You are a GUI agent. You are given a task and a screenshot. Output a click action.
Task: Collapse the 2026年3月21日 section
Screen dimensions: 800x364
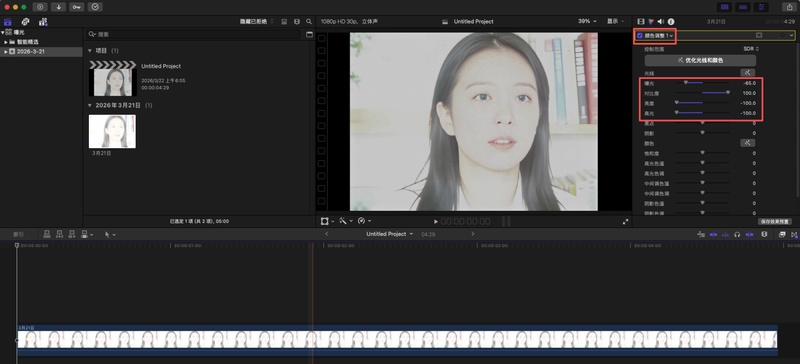click(90, 105)
